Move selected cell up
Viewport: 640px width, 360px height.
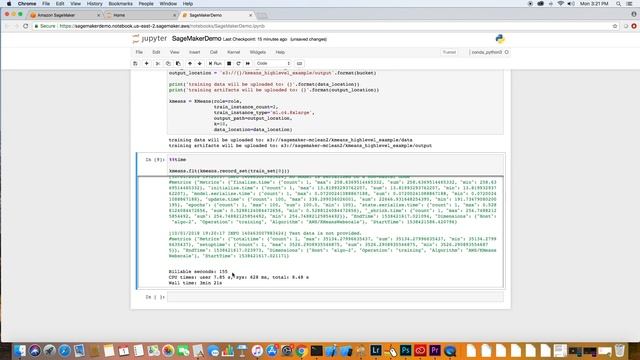click(190, 64)
